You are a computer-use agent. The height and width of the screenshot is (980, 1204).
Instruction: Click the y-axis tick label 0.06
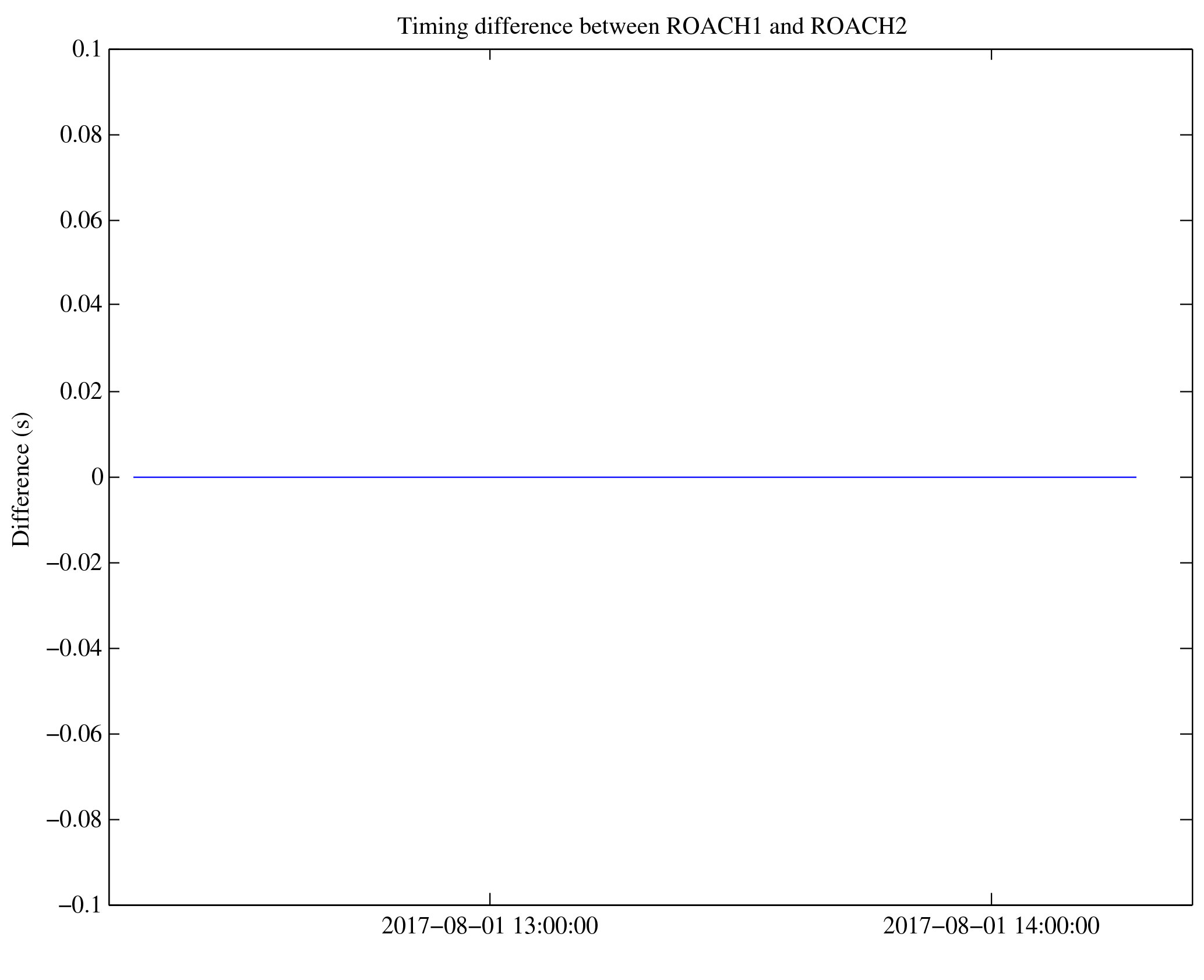point(82,221)
